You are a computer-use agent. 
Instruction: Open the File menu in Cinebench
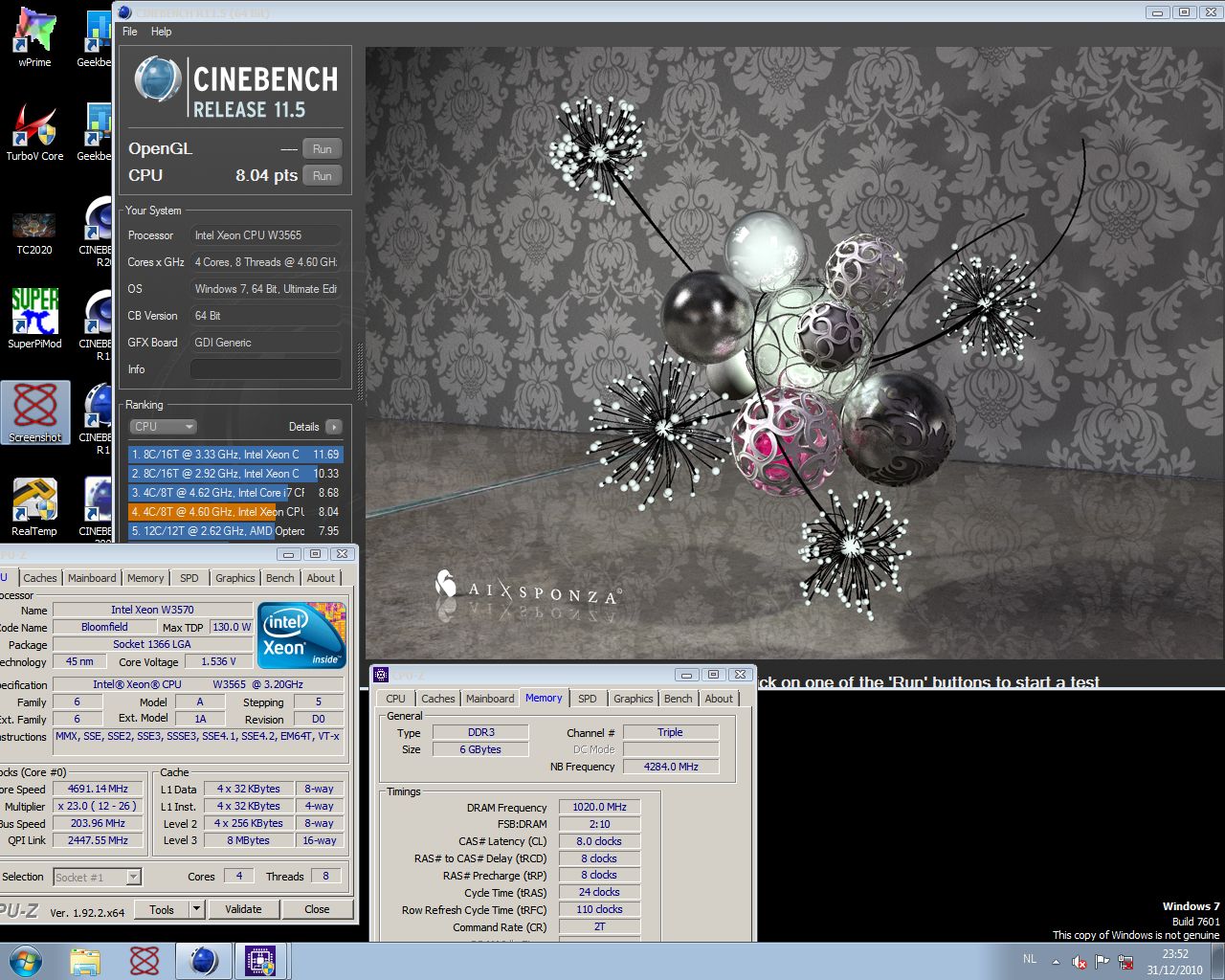(x=130, y=32)
